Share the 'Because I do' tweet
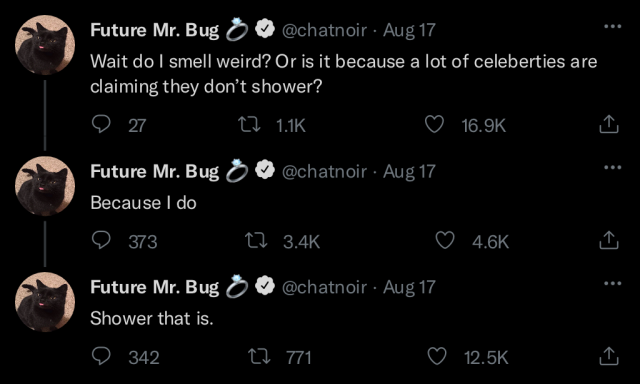The image size is (640, 384). click(609, 240)
